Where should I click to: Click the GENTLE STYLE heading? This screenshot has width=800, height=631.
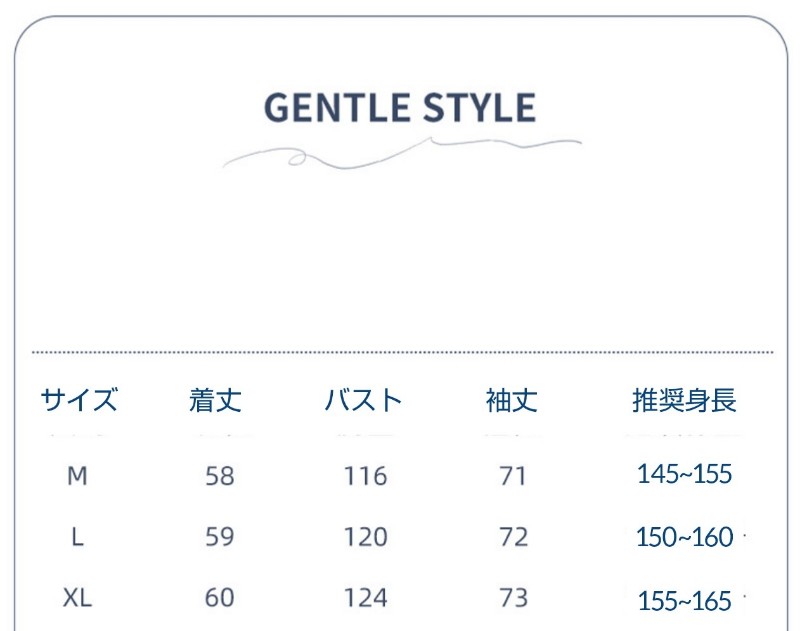[x=400, y=108]
